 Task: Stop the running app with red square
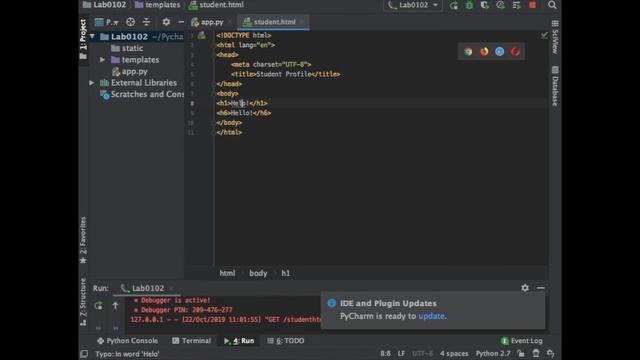(532, 5)
